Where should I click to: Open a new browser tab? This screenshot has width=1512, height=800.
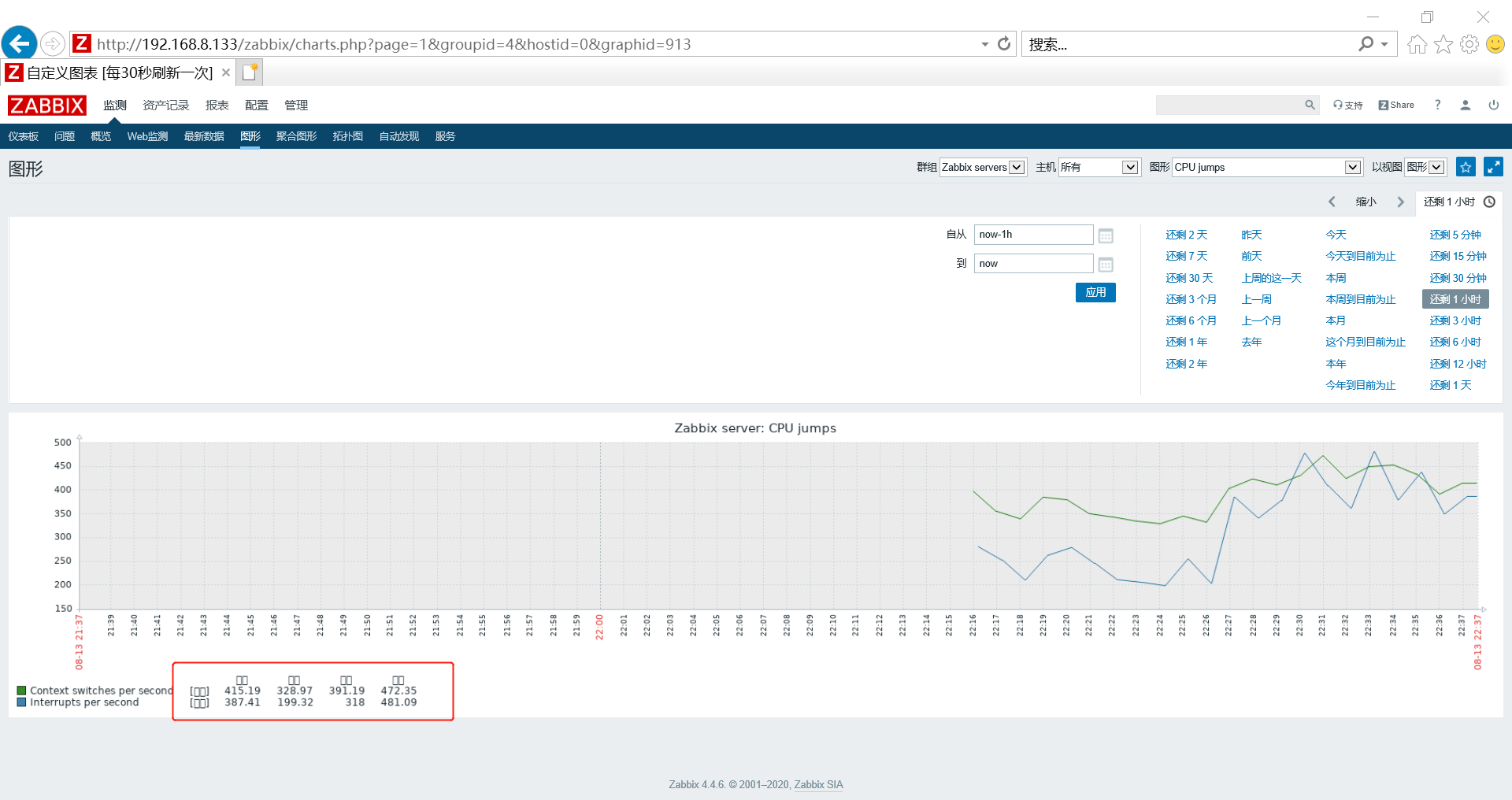250,72
